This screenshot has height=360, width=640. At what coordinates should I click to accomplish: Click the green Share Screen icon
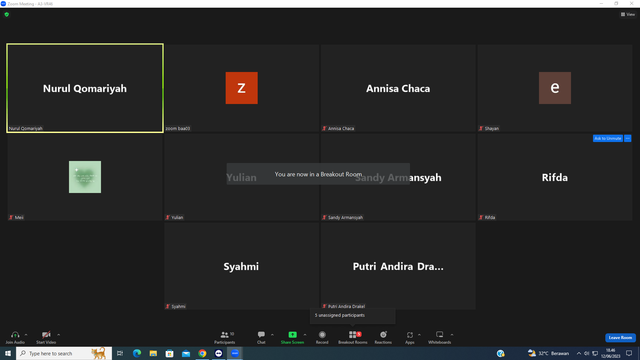pyautogui.click(x=292, y=335)
